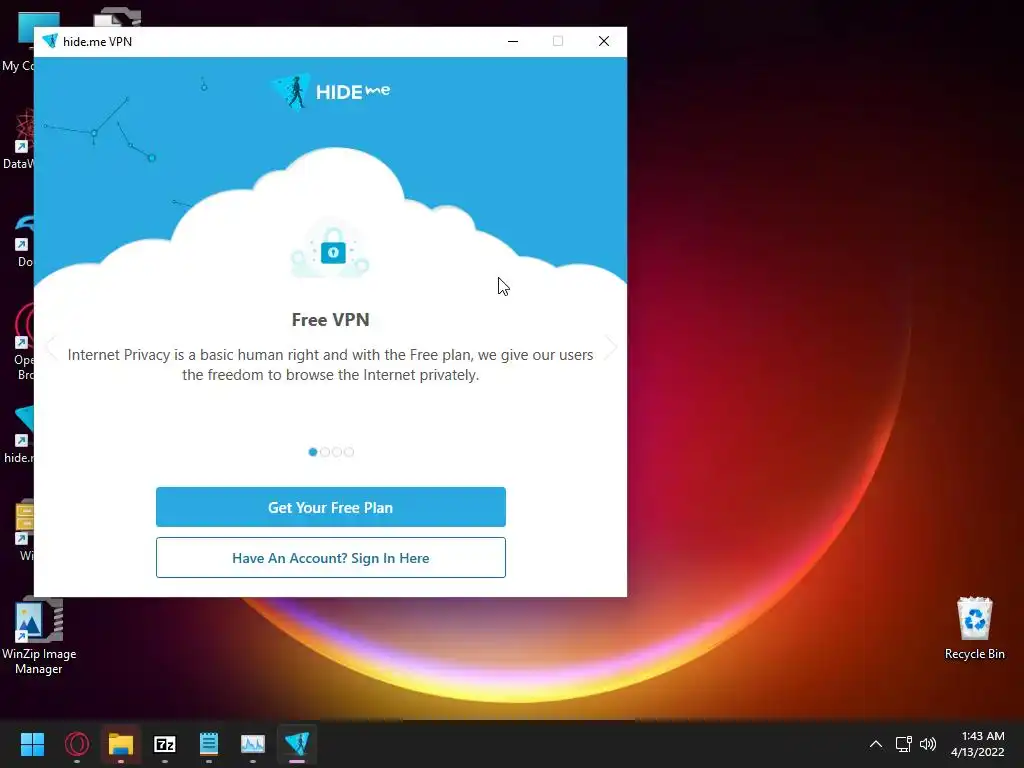Click the Get Your Free Plan button
The height and width of the screenshot is (768, 1024).
tap(330, 507)
